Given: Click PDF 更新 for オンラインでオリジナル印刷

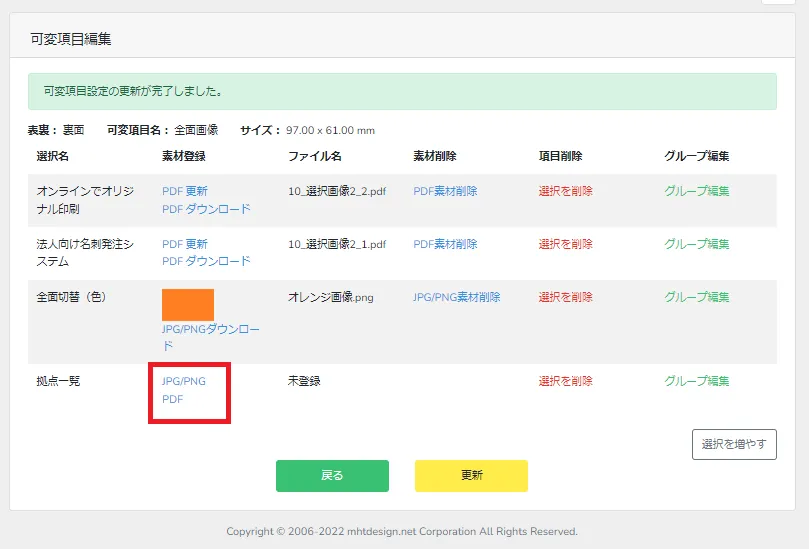Looking at the screenshot, I should 185,191.
